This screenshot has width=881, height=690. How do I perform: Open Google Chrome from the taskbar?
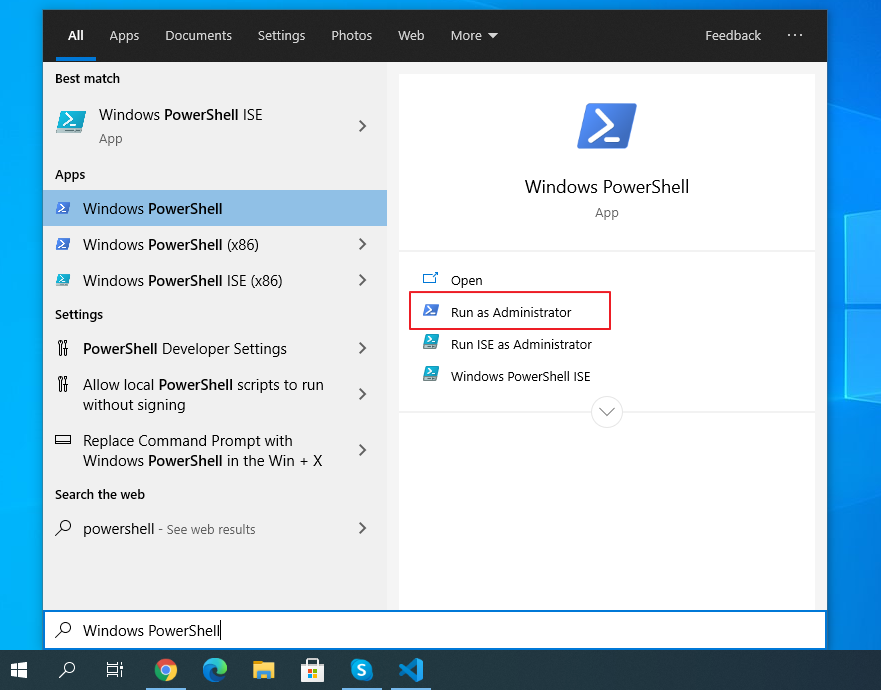166,670
